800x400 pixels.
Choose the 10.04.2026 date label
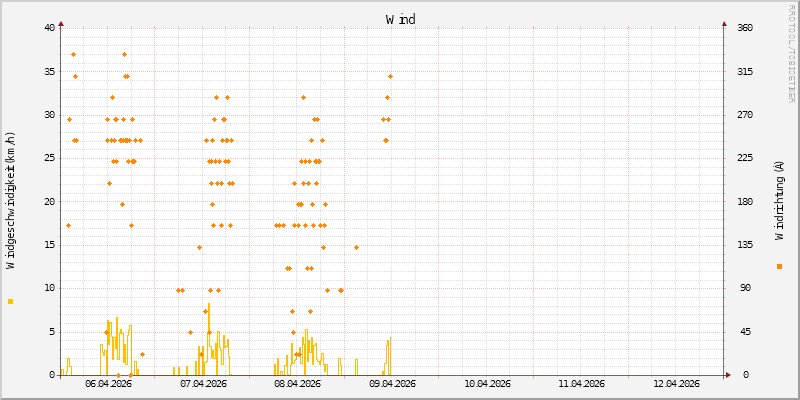(486, 384)
